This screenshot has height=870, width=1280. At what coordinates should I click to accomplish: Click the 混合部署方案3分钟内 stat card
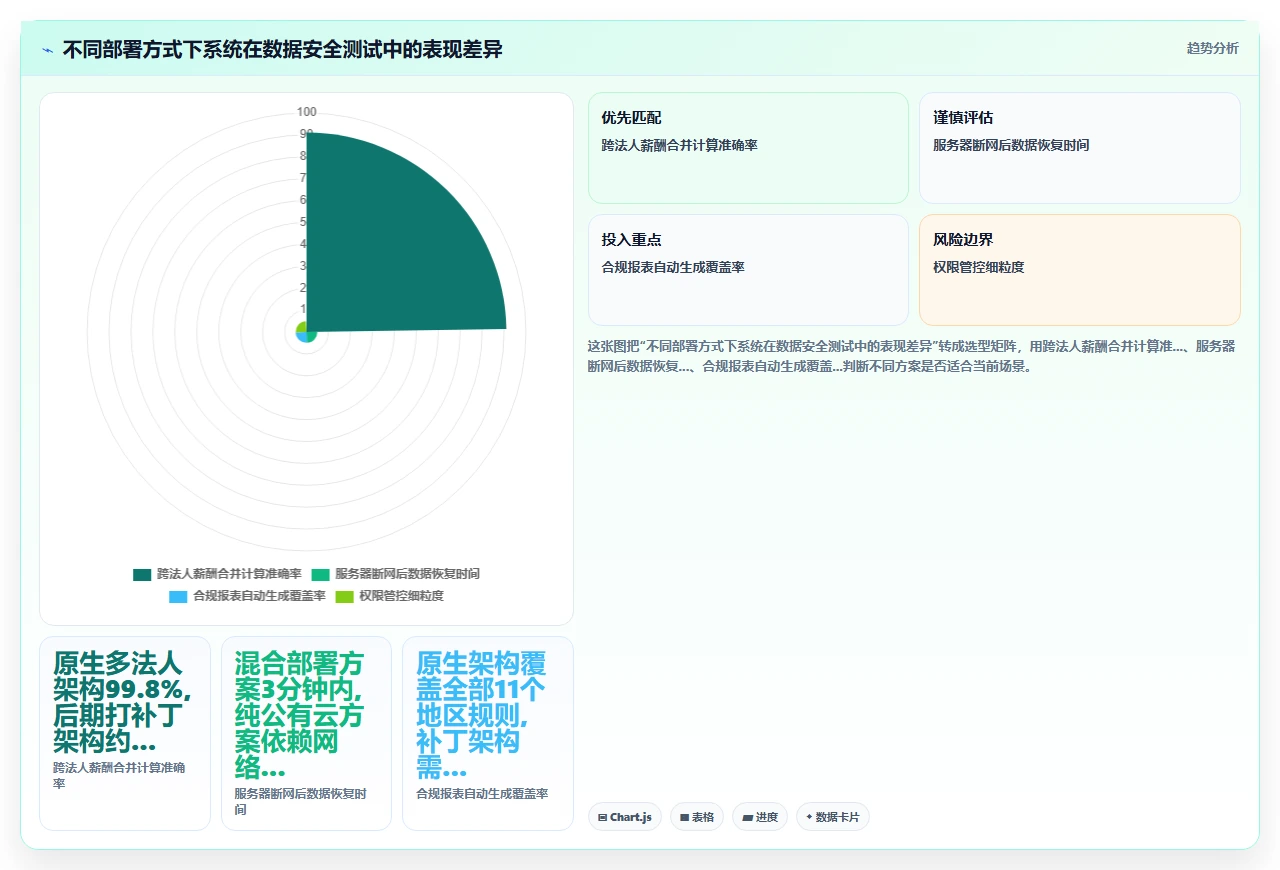[x=306, y=733]
